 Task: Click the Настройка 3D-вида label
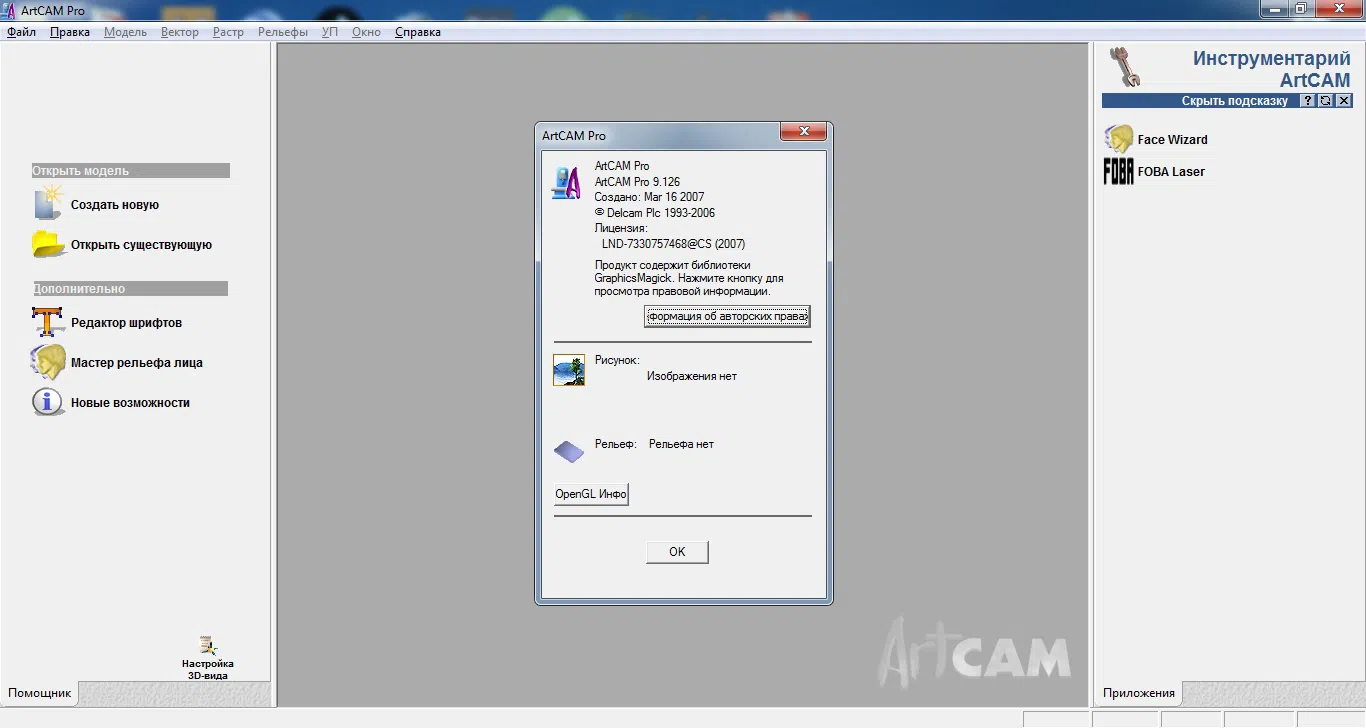(x=208, y=669)
